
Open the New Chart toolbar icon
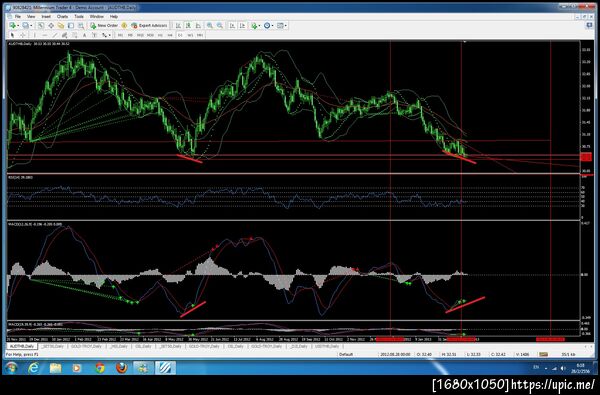click(13, 25)
